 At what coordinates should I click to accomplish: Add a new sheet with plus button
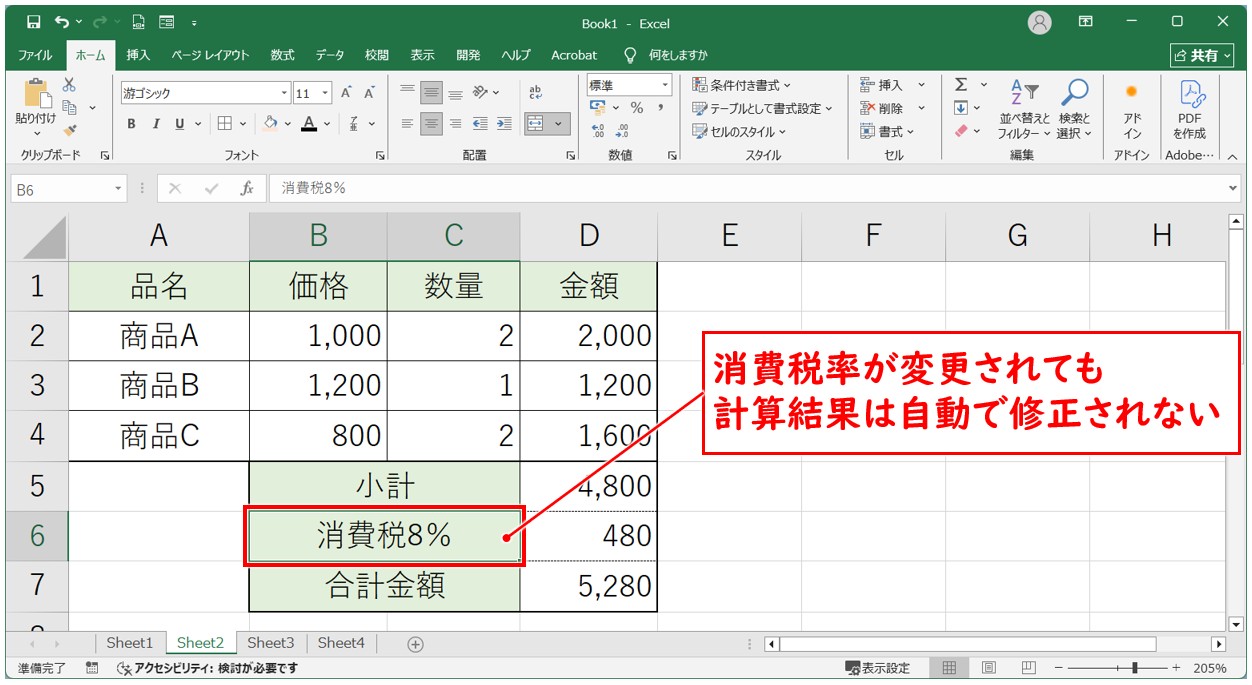(416, 644)
